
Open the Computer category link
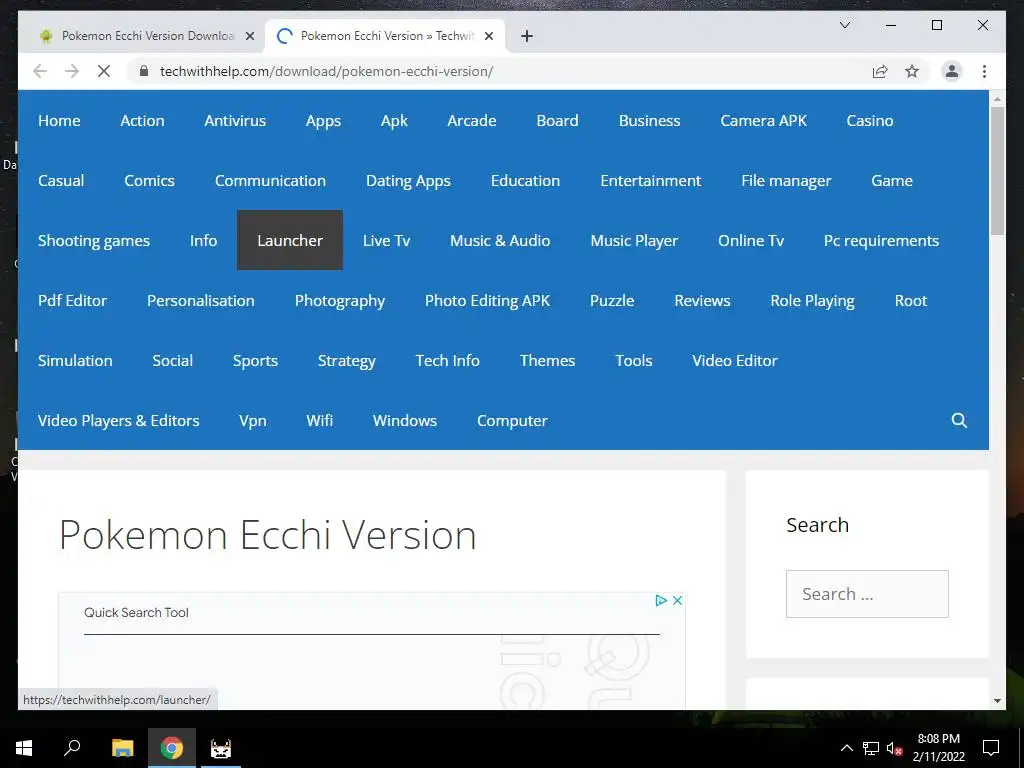click(x=512, y=420)
